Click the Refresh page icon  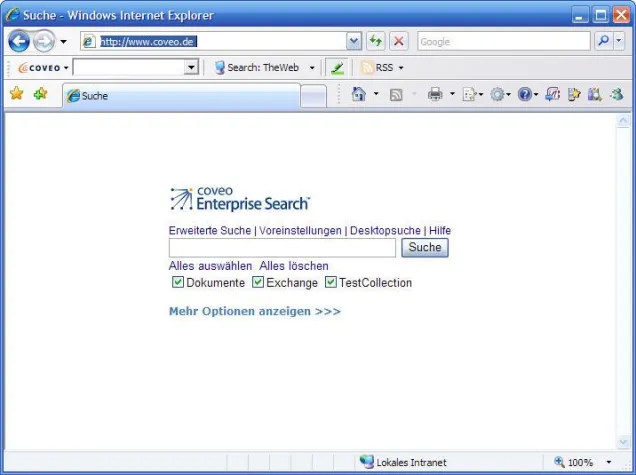click(376, 41)
